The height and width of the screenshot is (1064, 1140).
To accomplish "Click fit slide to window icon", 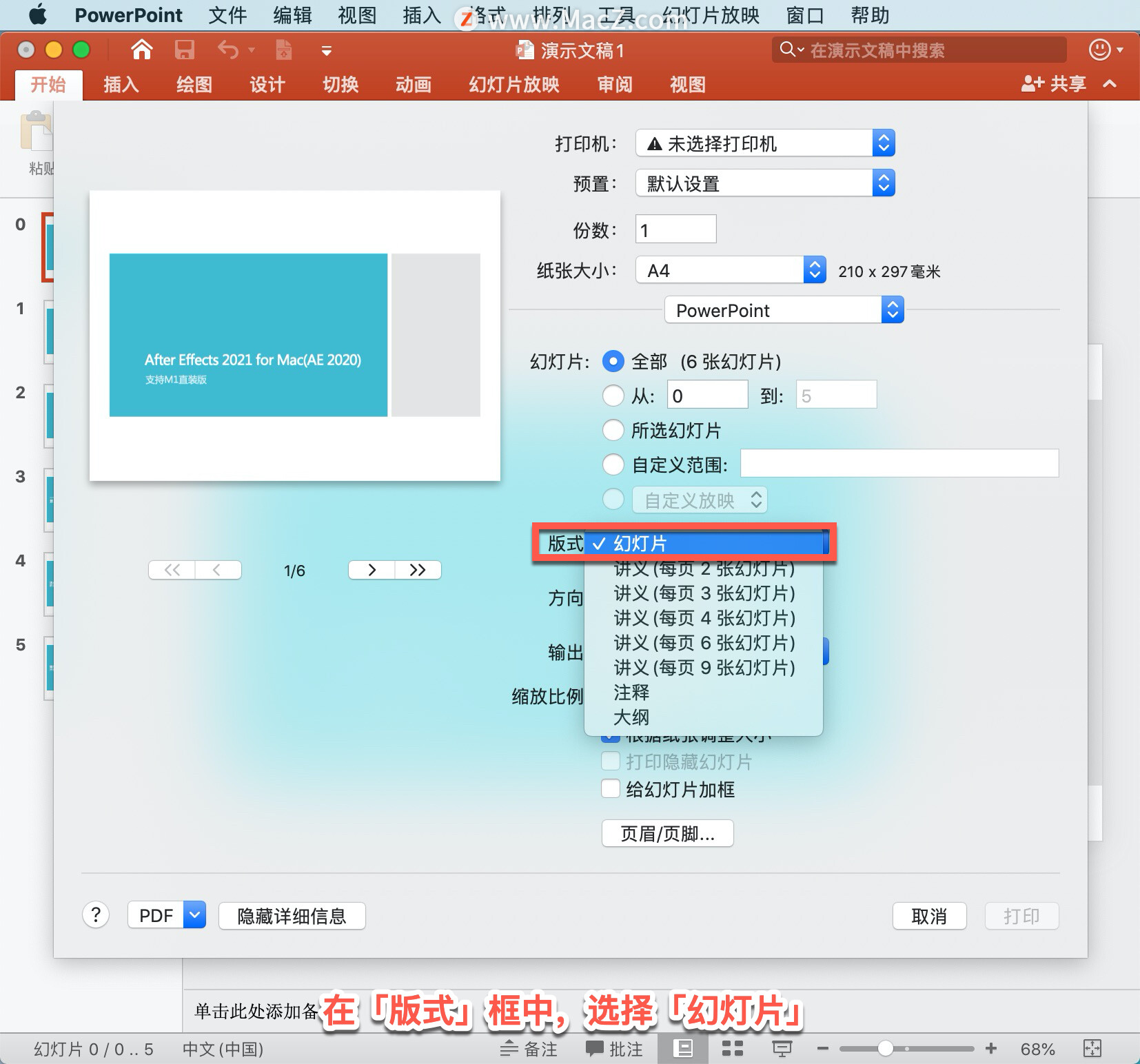I will click(x=1092, y=1049).
